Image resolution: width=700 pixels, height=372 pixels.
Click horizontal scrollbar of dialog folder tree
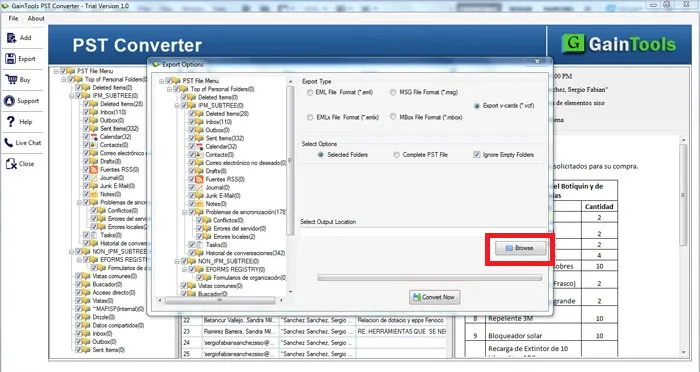[221, 301]
